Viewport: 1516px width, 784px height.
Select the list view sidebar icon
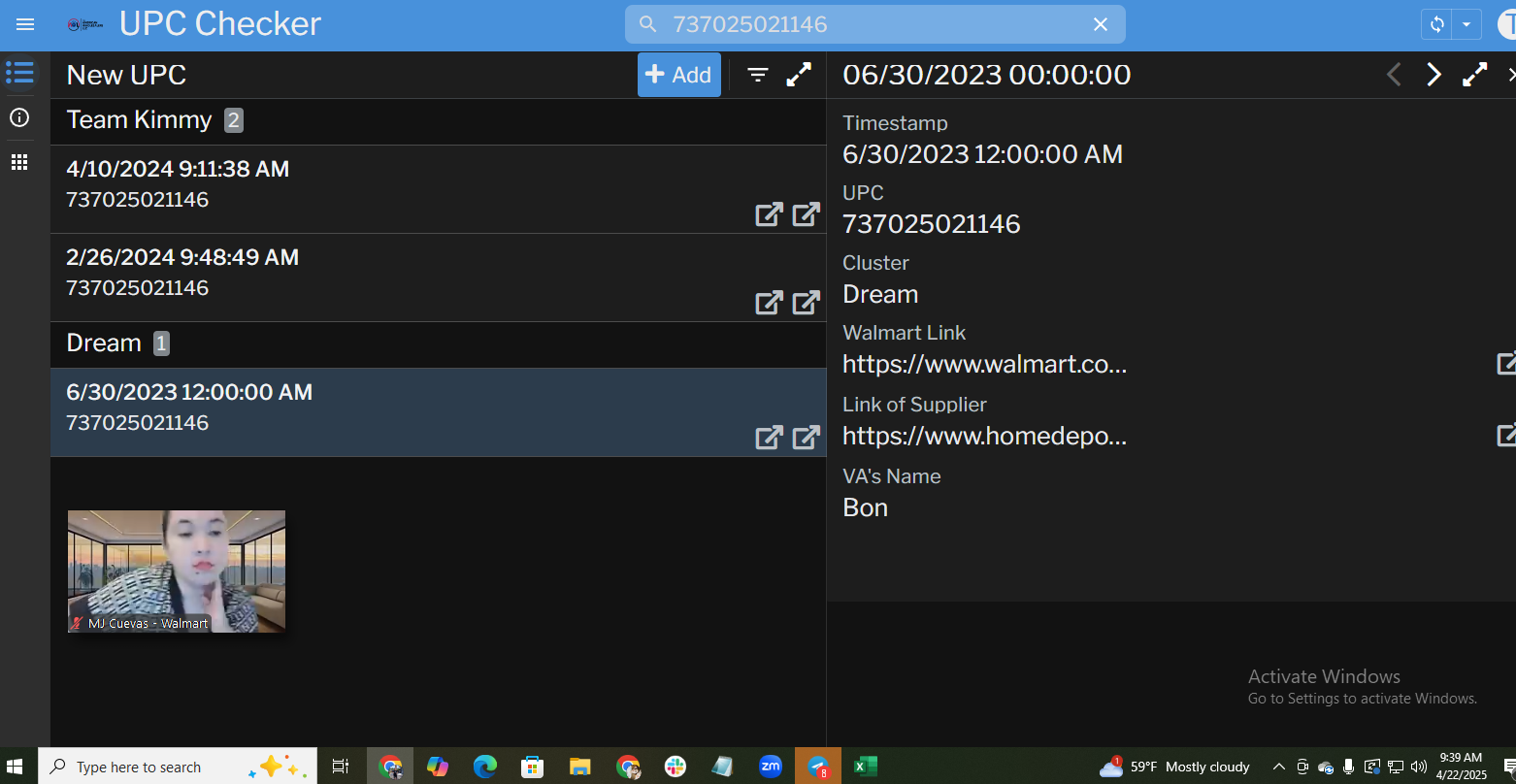coord(19,73)
